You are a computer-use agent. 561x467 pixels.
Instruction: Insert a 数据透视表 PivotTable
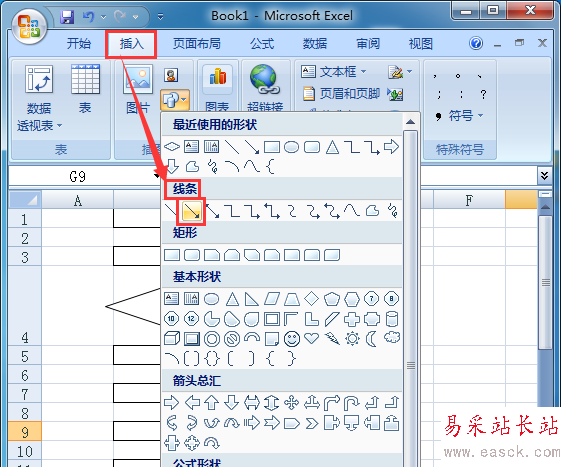pos(39,98)
